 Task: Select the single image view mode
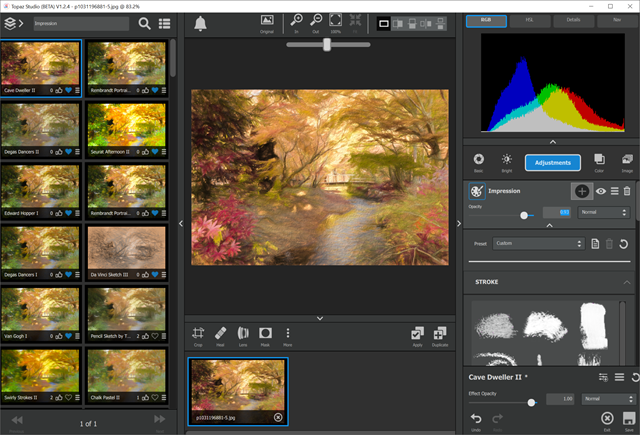pos(384,24)
